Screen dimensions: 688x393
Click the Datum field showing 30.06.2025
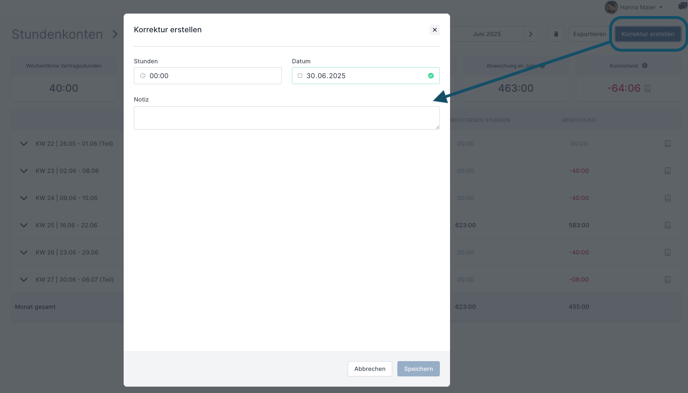[x=366, y=75]
